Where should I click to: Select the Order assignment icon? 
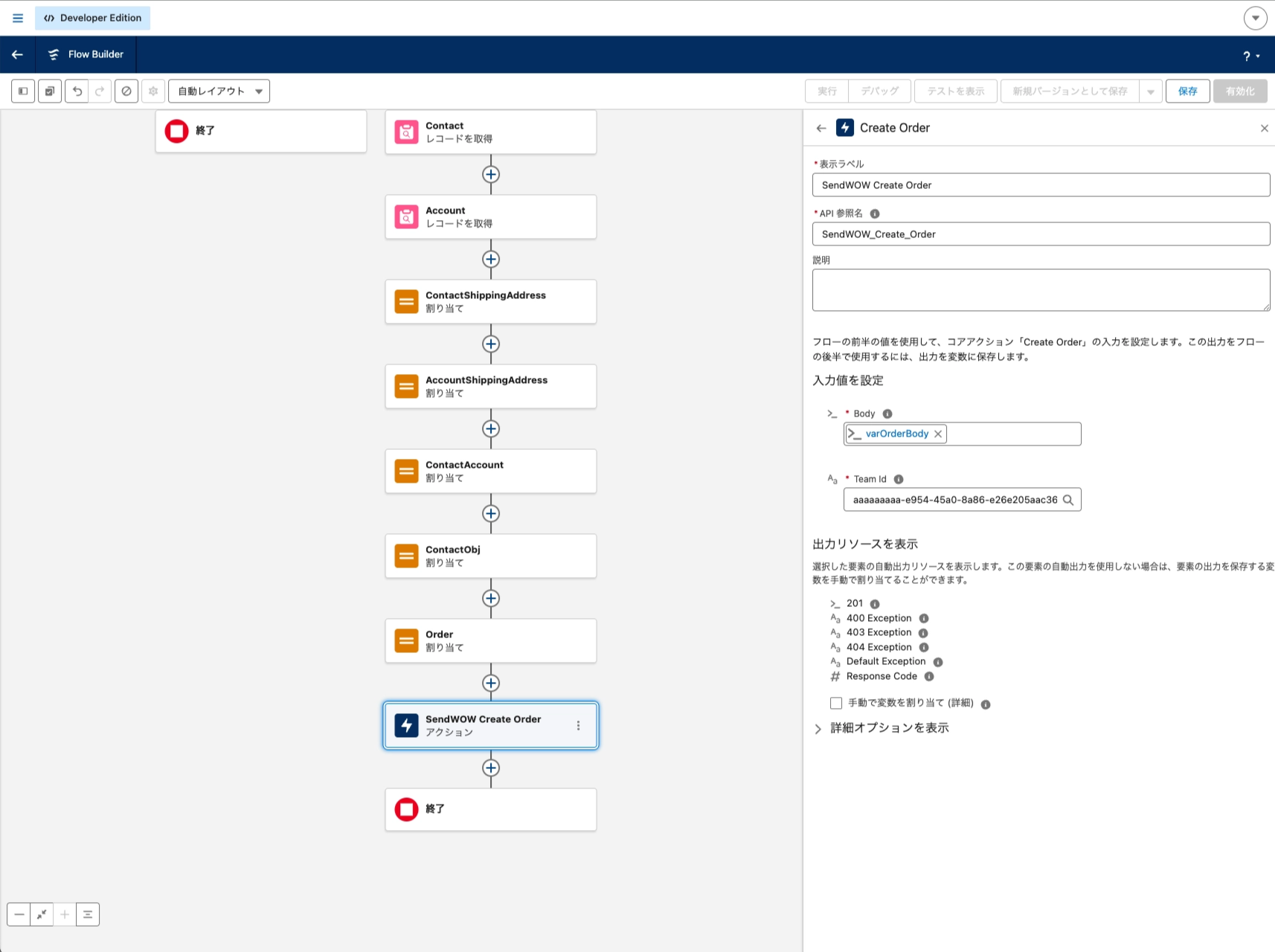[x=406, y=640]
